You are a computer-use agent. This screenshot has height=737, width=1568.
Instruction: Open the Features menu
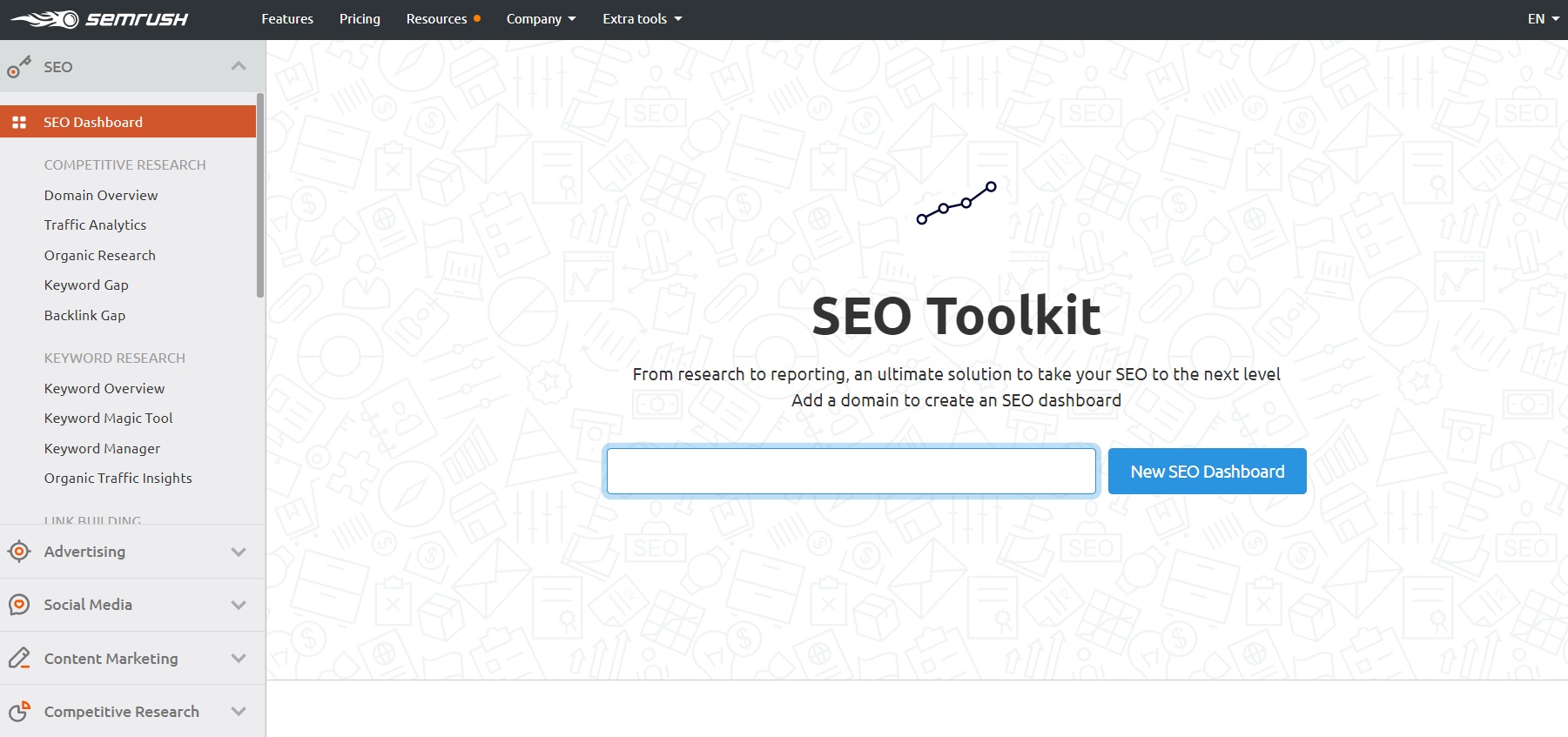(x=287, y=19)
